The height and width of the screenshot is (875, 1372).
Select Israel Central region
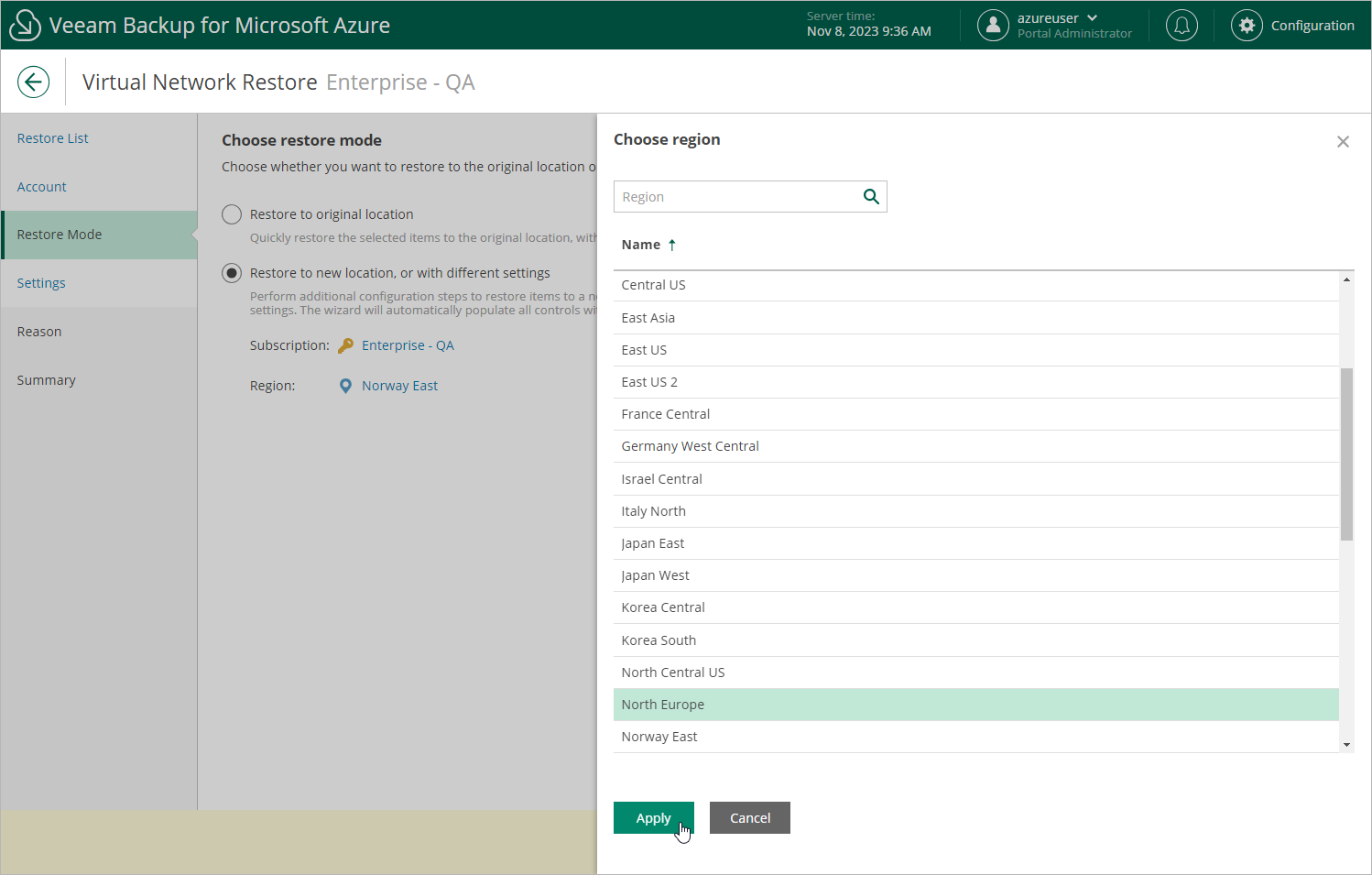[976, 479]
